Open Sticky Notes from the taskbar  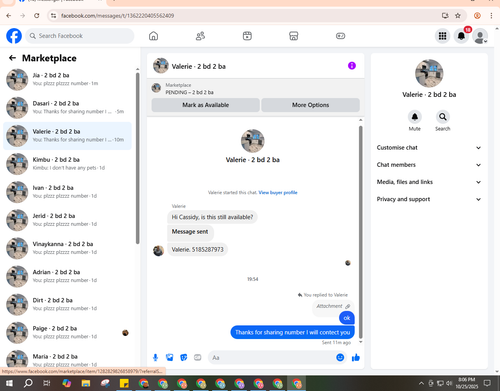coord(124,383)
